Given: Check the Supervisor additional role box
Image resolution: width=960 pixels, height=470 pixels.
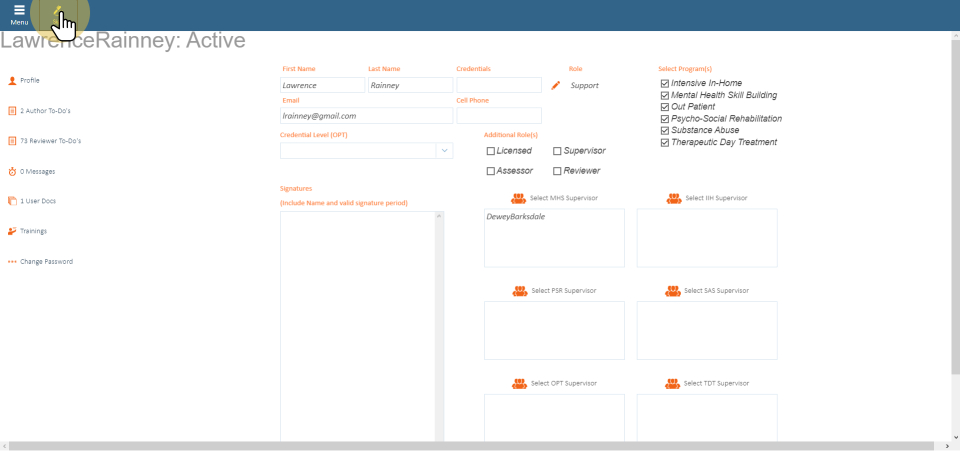Looking at the screenshot, I should click(x=557, y=151).
